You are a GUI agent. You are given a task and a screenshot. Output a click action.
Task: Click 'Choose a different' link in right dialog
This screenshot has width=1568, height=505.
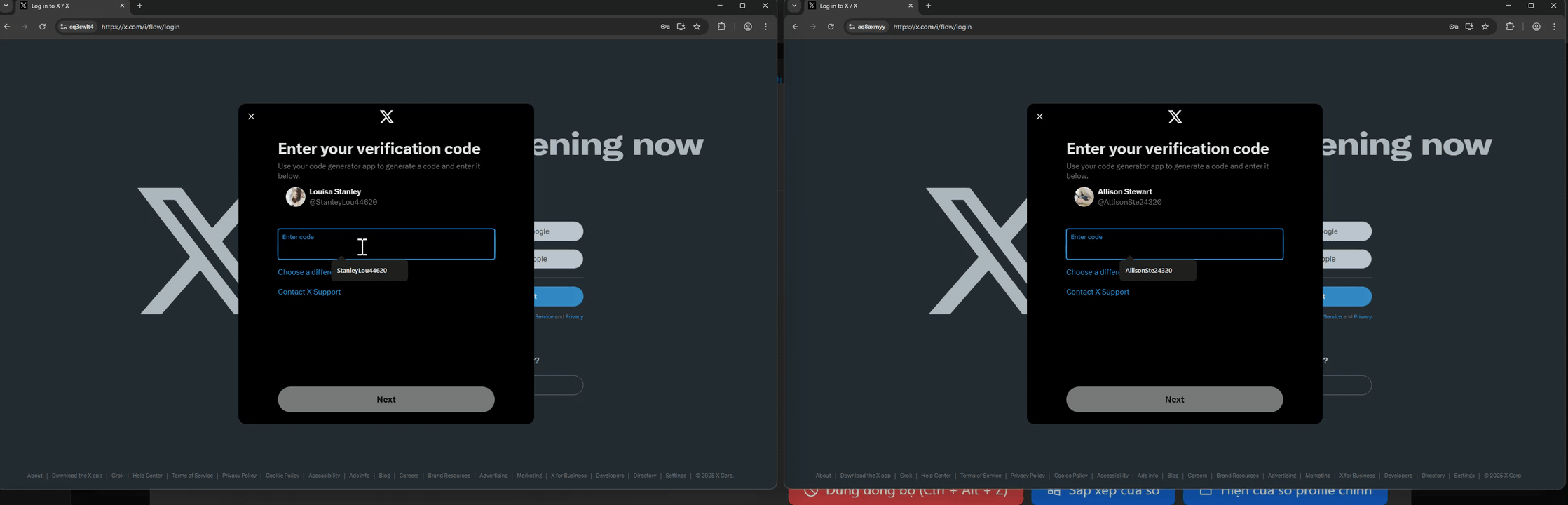(1093, 272)
